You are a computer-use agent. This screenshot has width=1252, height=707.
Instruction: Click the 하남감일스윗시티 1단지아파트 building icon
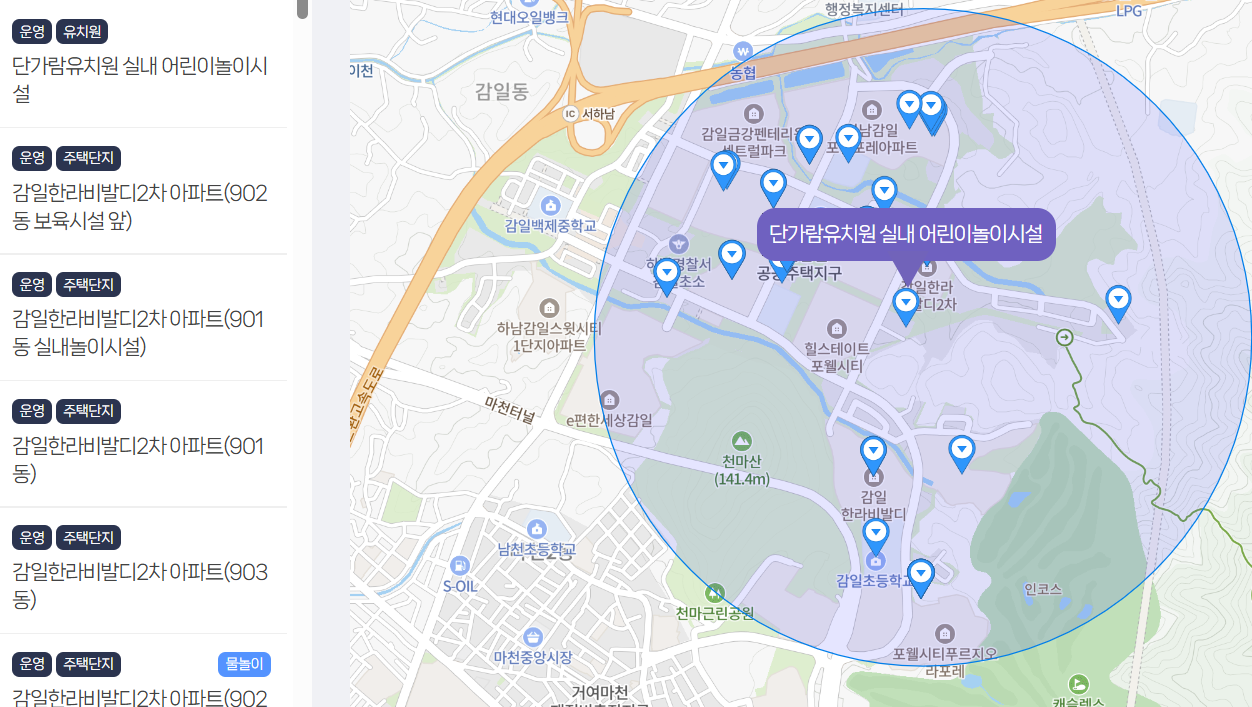(548, 307)
